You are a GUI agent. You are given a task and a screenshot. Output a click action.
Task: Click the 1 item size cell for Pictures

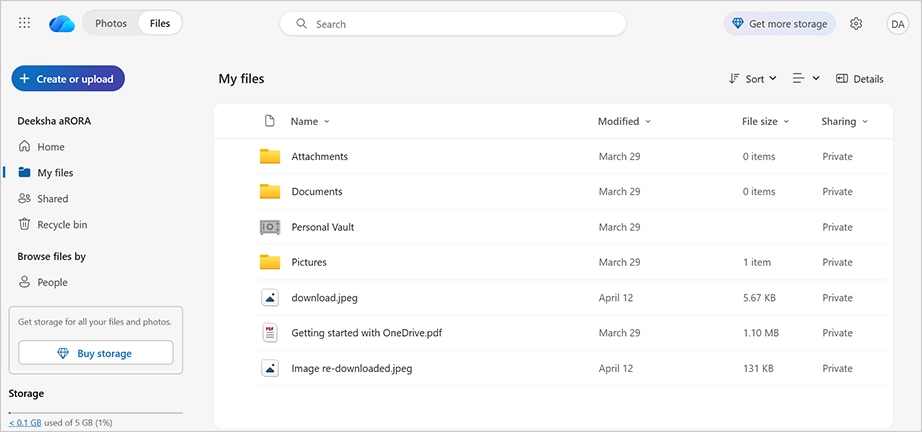[757, 262]
